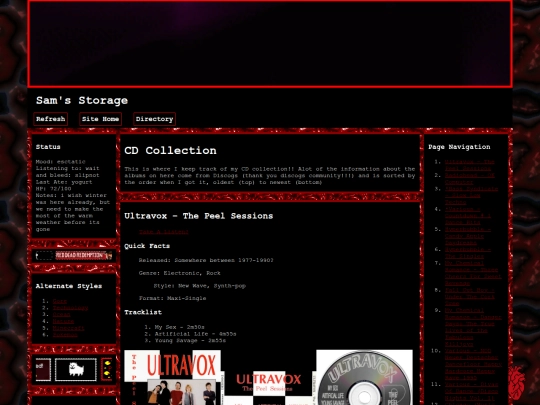Click the Ultravox front cover thumbnail

(173, 377)
